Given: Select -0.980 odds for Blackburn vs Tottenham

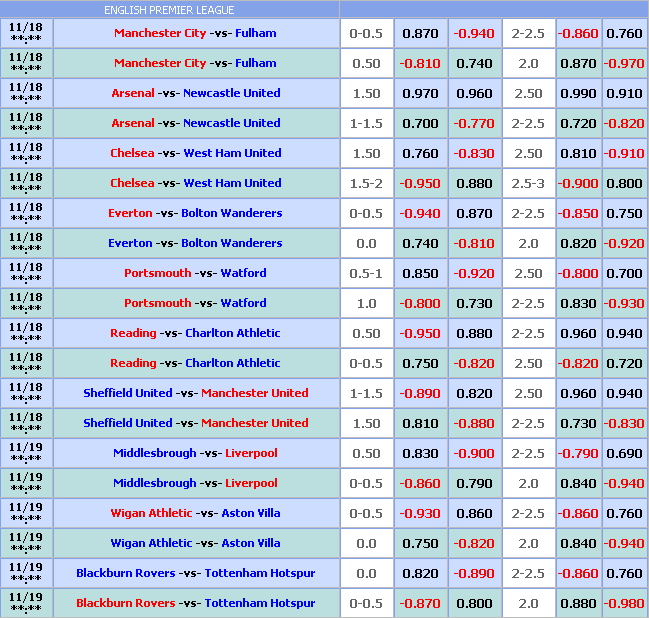Looking at the screenshot, I should (x=624, y=603).
